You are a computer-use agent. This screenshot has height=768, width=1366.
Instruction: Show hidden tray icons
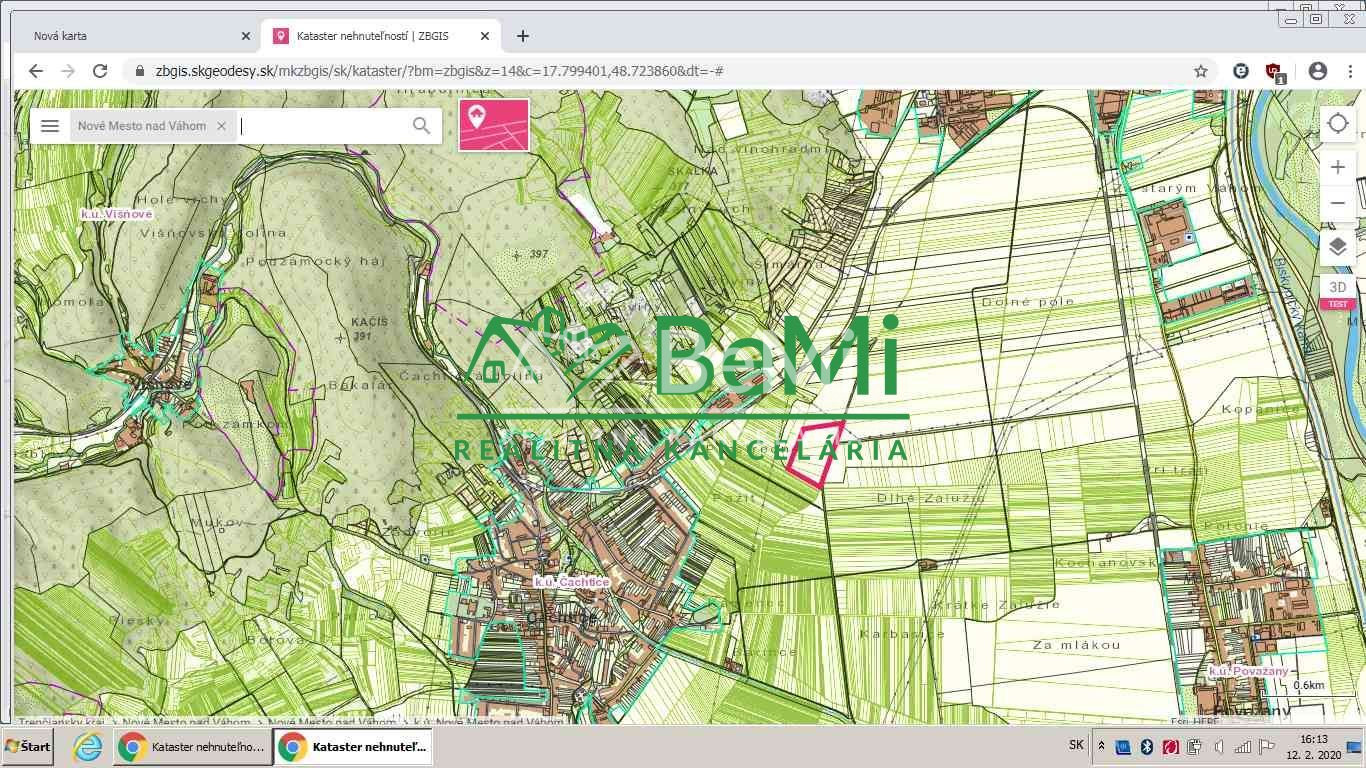coord(1101,746)
